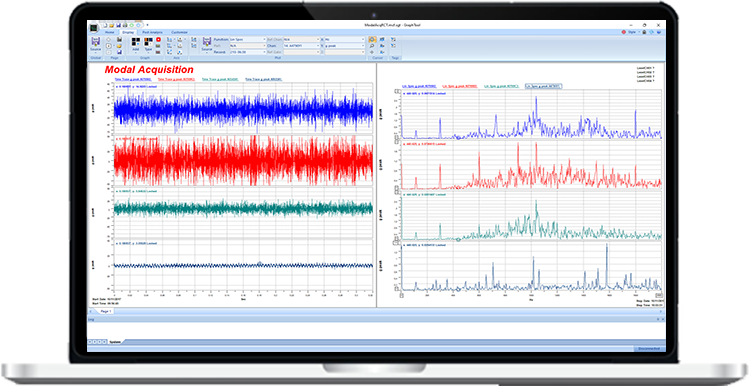Switch to the Customize ribbon tab

(180, 32)
